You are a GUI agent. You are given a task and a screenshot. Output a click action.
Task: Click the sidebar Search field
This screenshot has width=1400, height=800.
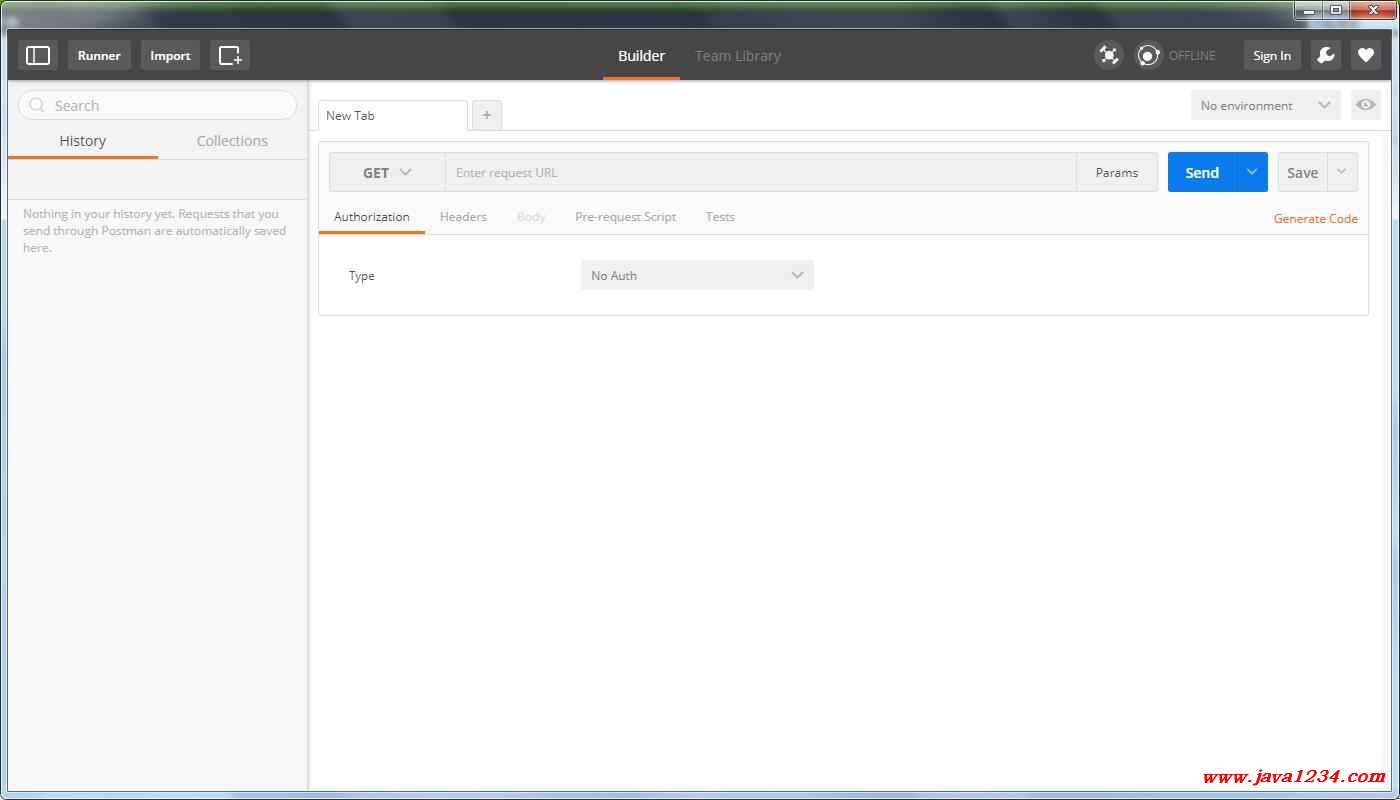point(158,105)
